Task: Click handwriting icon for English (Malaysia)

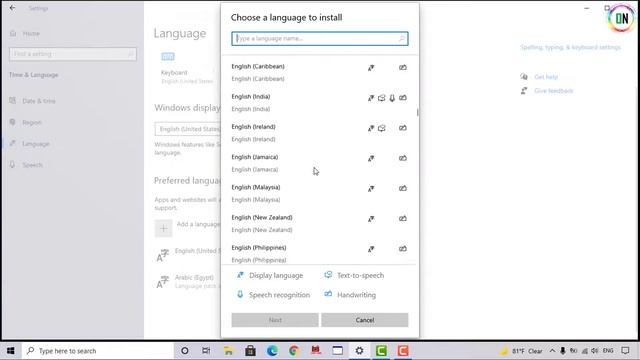Action: tap(402, 188)
